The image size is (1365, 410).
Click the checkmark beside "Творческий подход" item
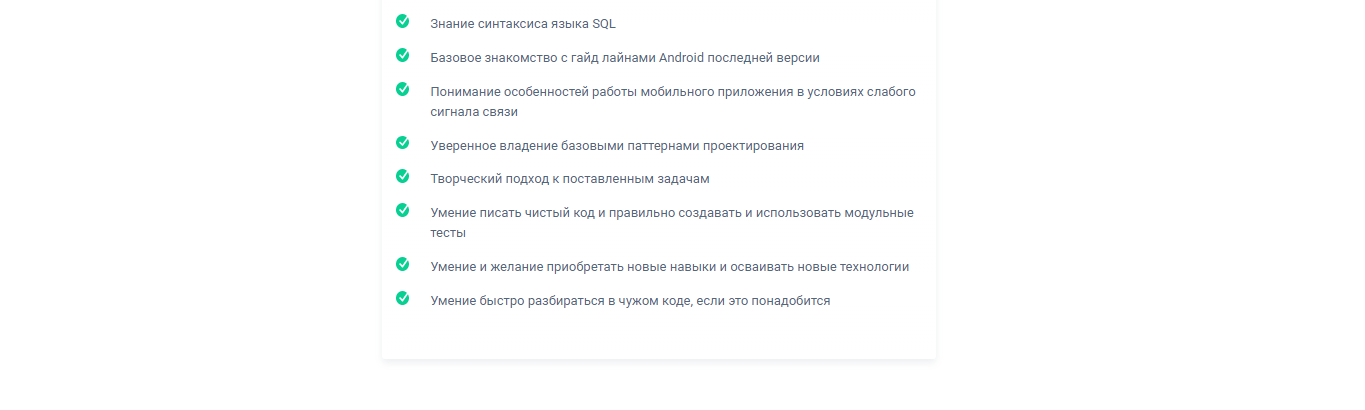[x=402, y=177]
